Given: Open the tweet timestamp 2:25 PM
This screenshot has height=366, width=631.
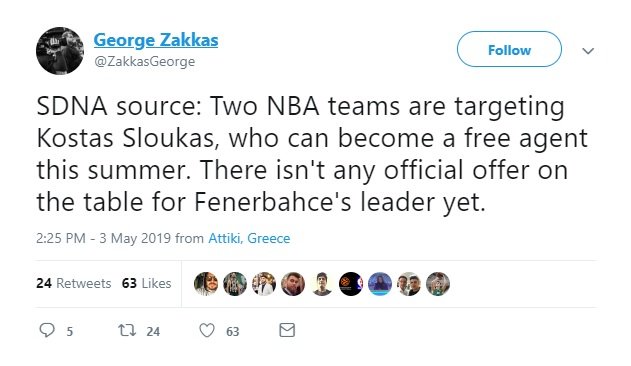Looking at the screenshot, I should coord(60,238).
